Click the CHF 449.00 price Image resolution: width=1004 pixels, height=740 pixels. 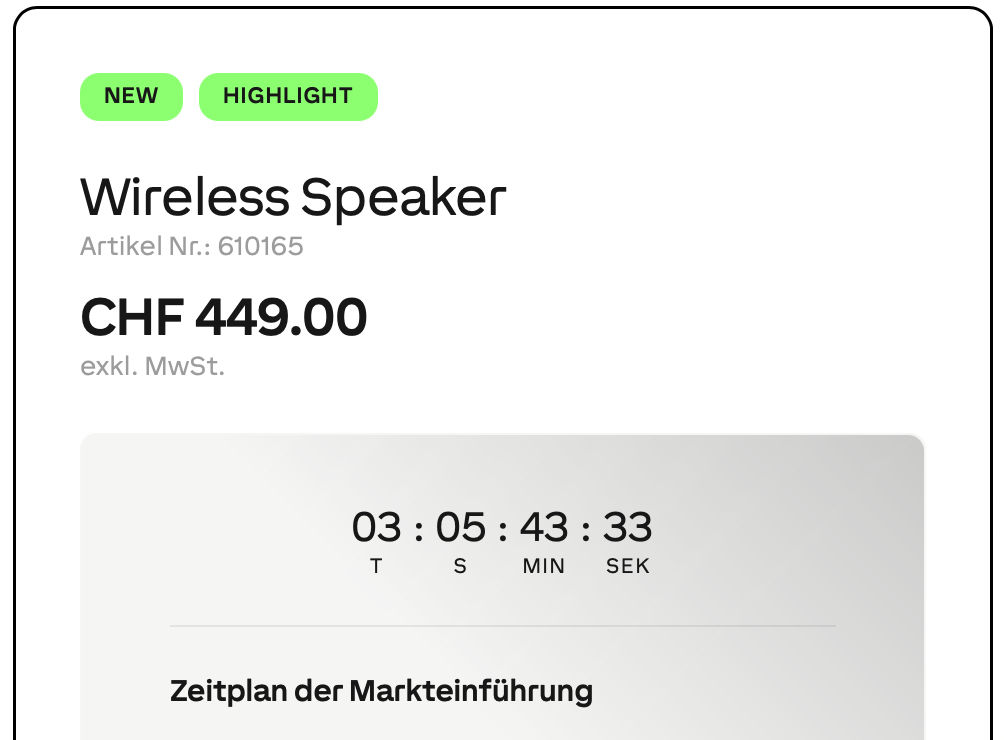coord(224,316)
